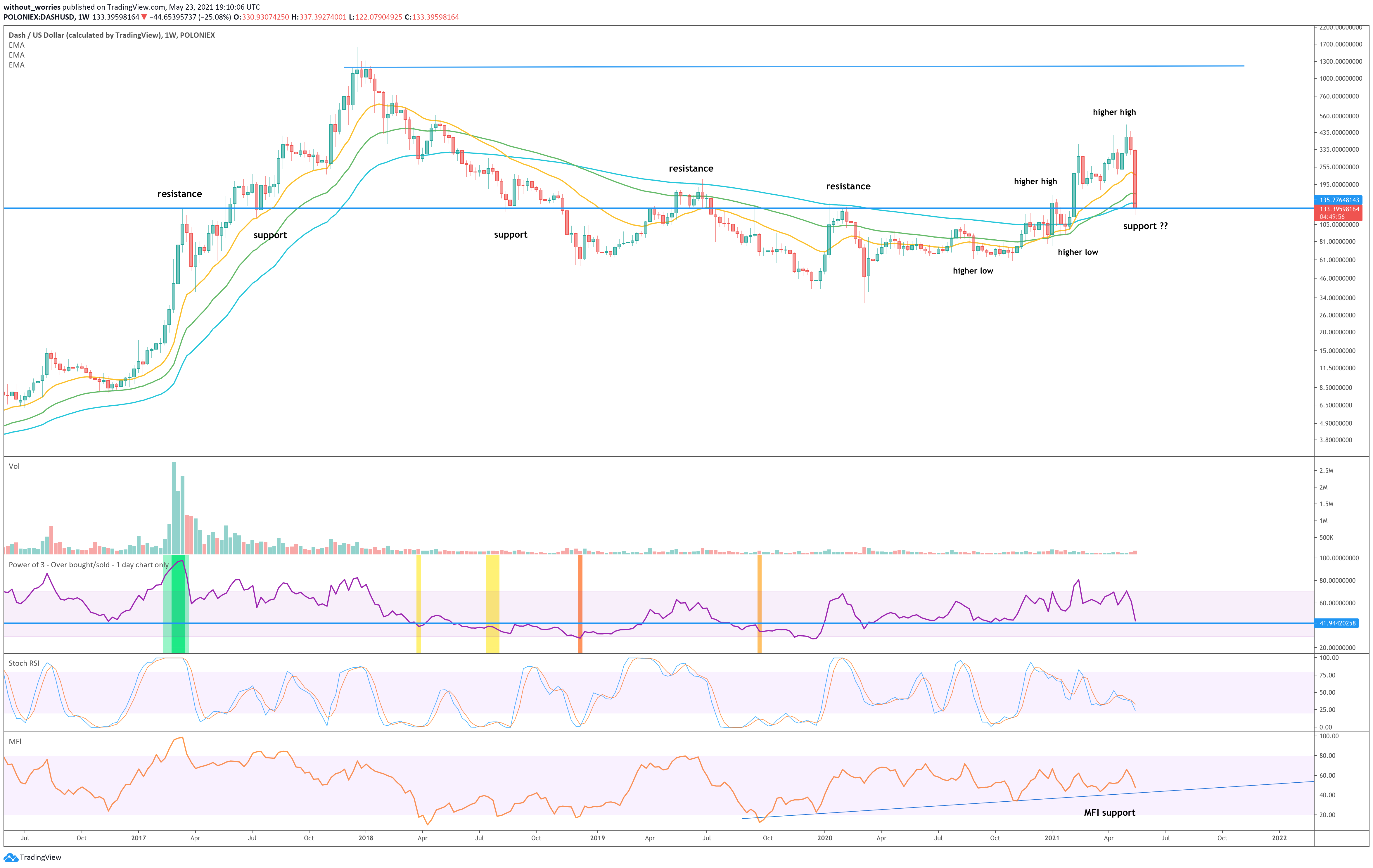Click the '2.5M' volume axis label
1373x868 pixels.
(1326, 471)
